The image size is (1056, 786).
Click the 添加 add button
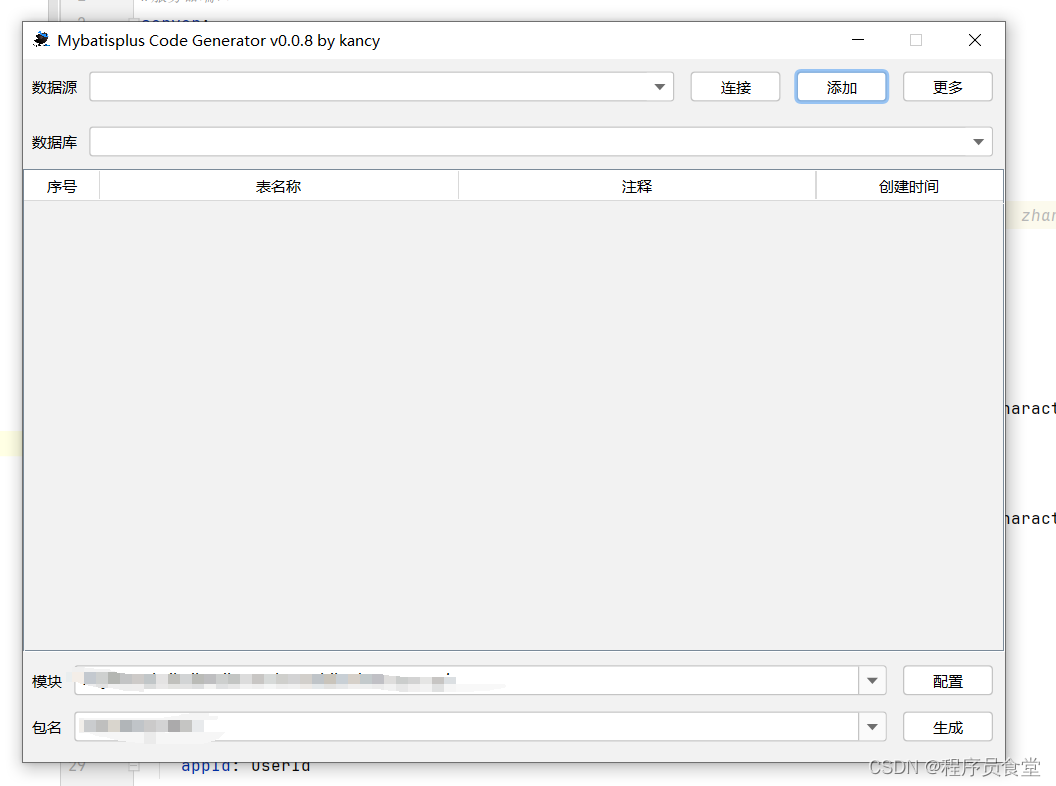pos(841,86)
